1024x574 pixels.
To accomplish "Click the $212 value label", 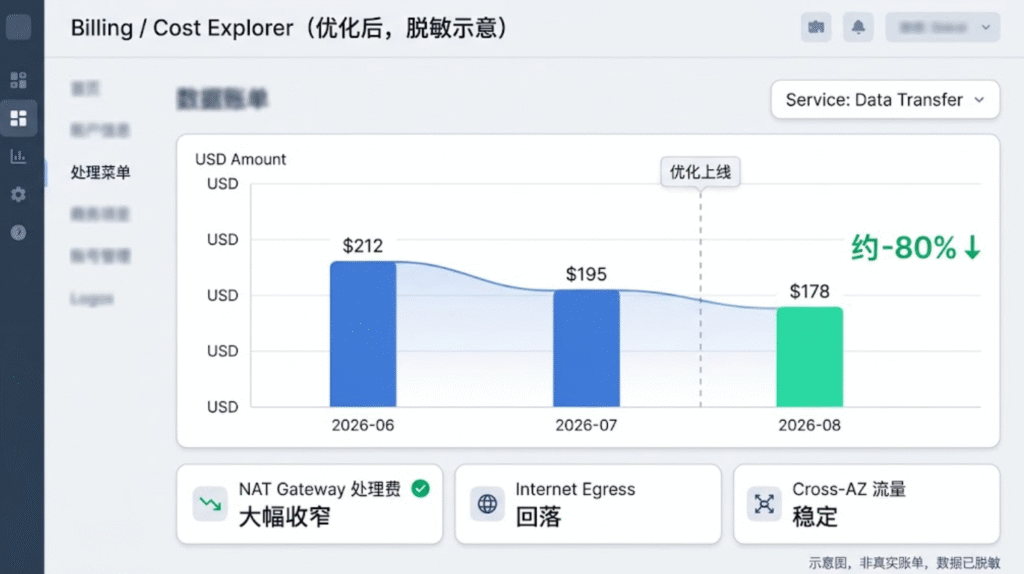I will (x=363, y=246).
